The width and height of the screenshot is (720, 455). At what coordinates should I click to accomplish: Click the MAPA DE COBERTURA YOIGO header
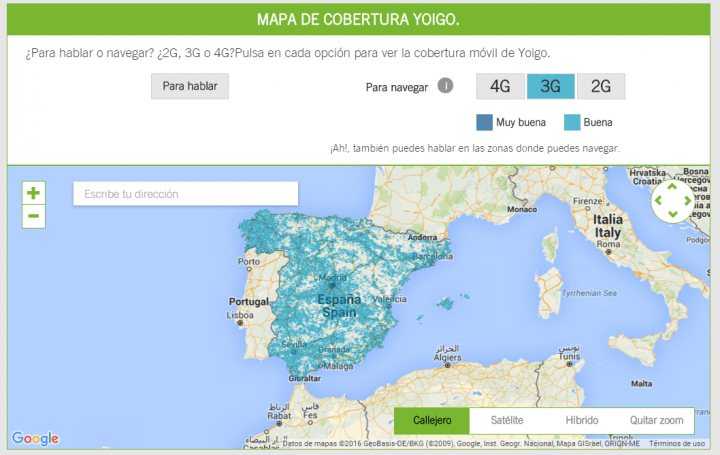[358, 19]
